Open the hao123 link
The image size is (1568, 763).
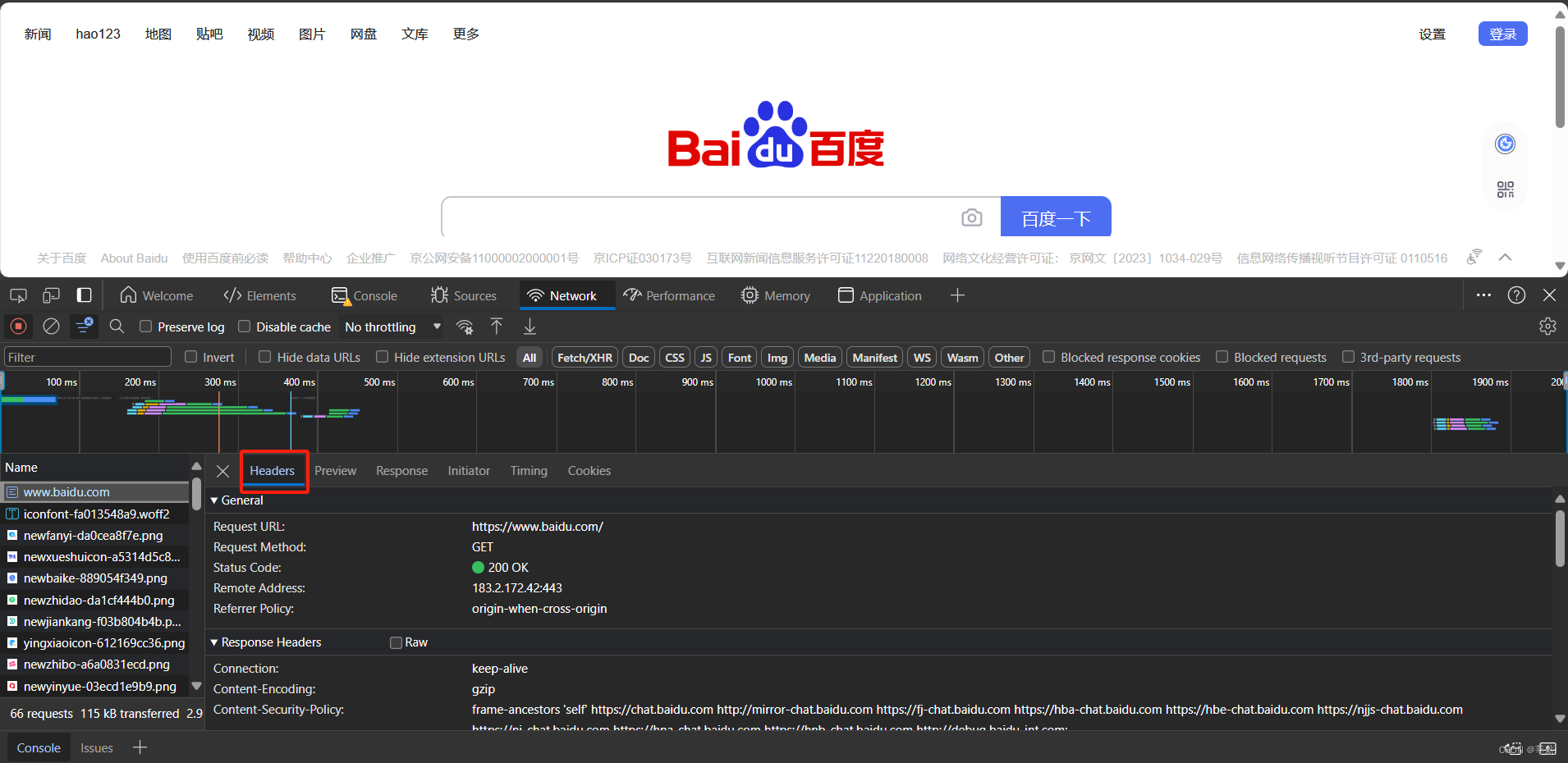98,34
